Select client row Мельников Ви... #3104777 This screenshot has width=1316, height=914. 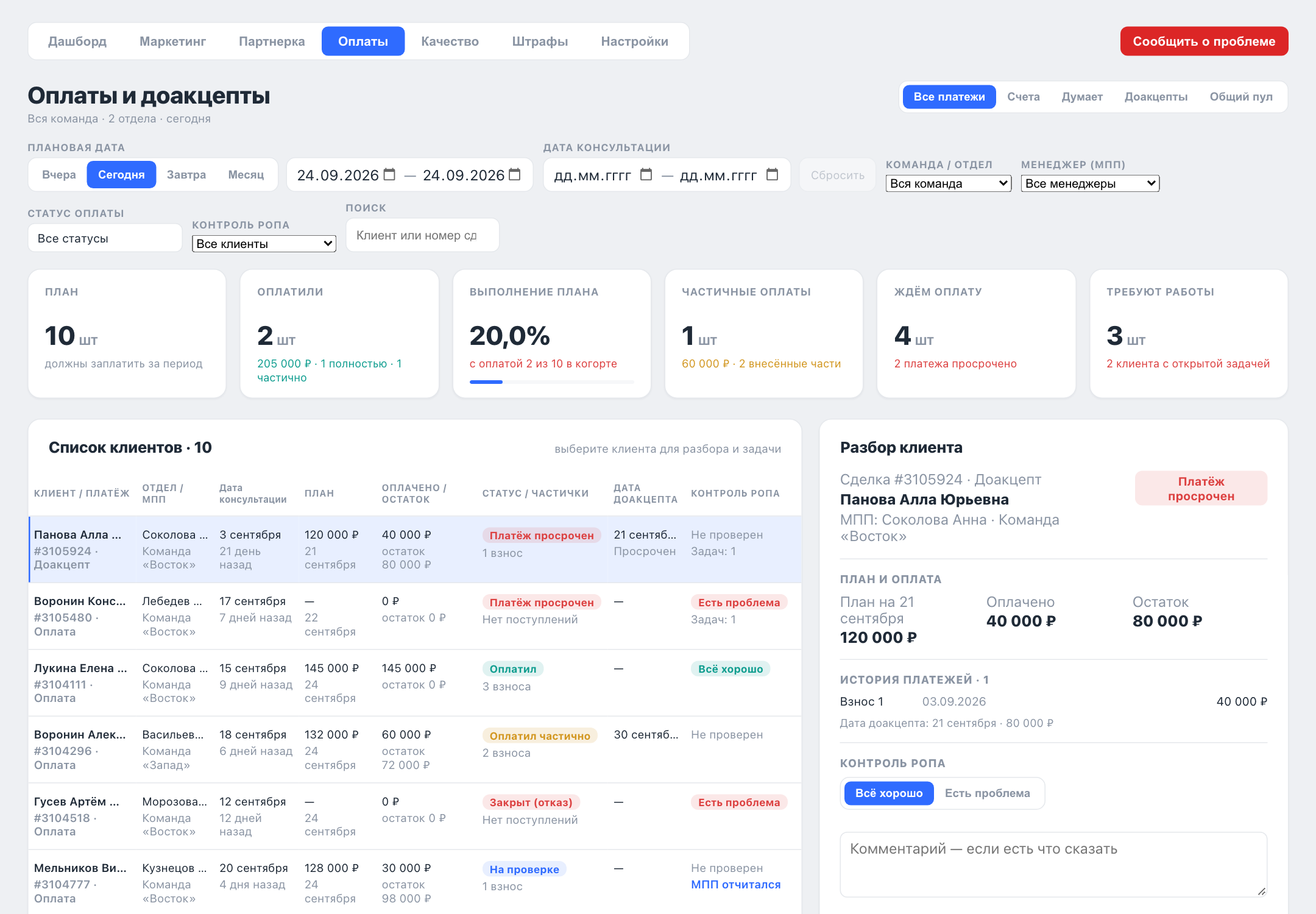[x=414, y=882]
